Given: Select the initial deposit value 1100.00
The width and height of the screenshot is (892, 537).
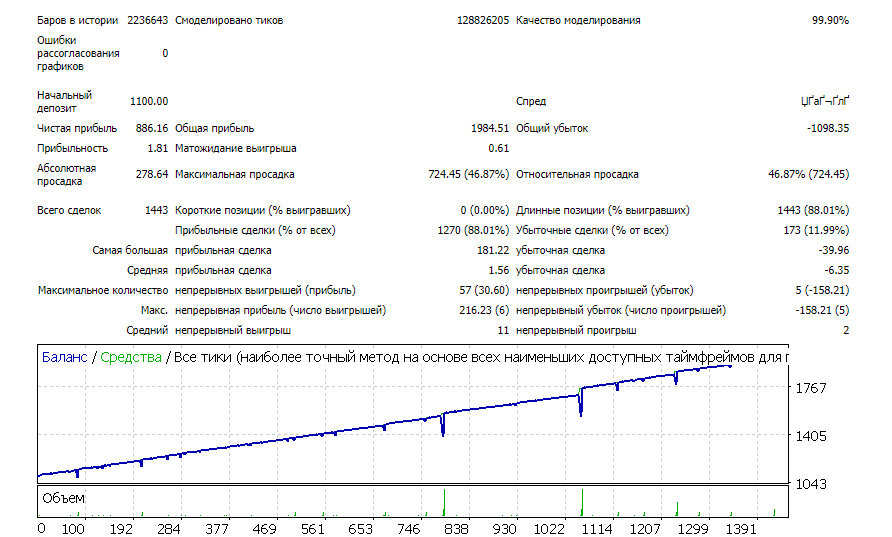Looking at the screenshot, I should pyautogui.click(x=149, y=101).
